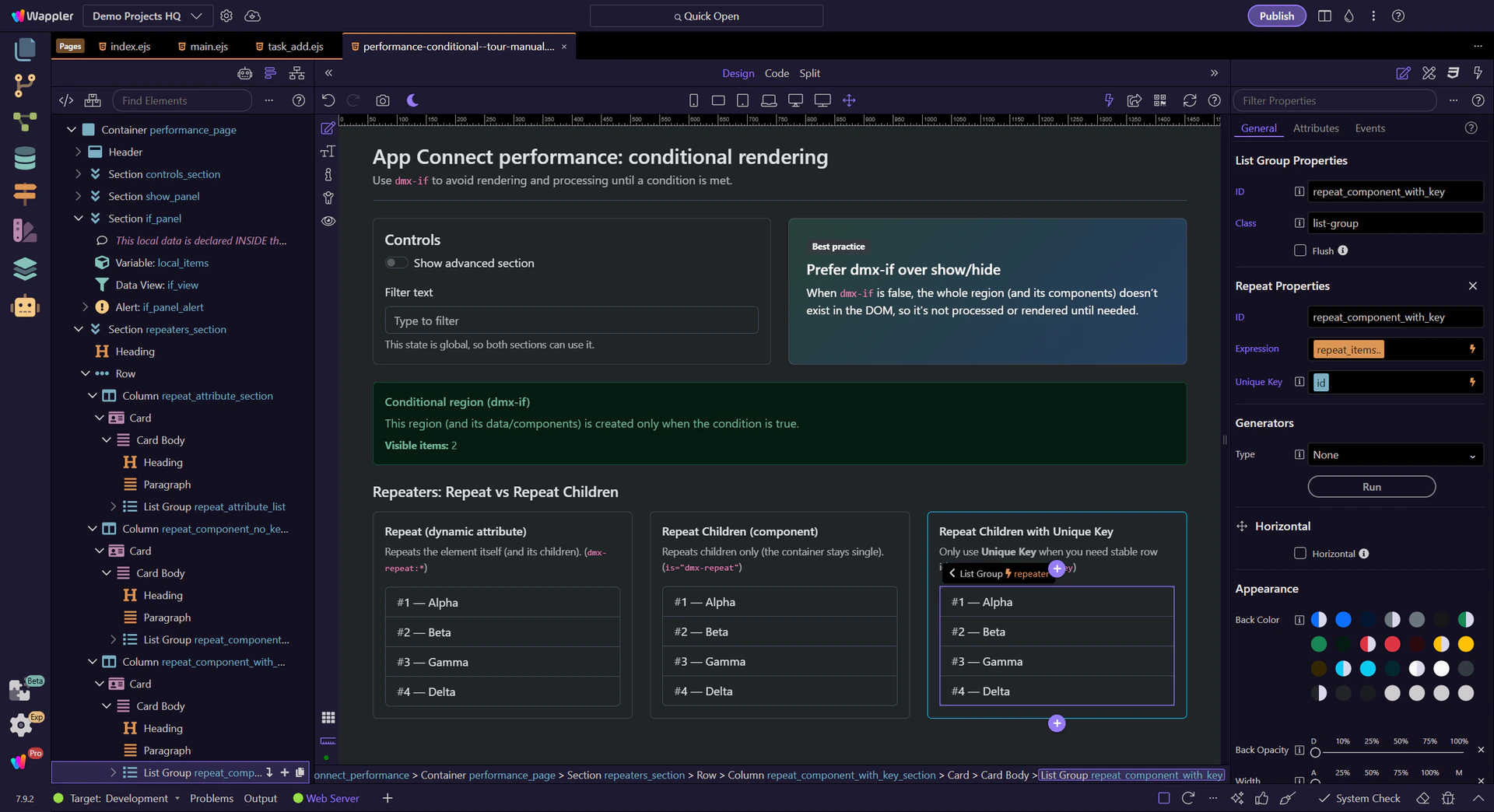Open the Database Manager sidebar icon
This screenshot has width=1494, height=812.
[25, 158]
